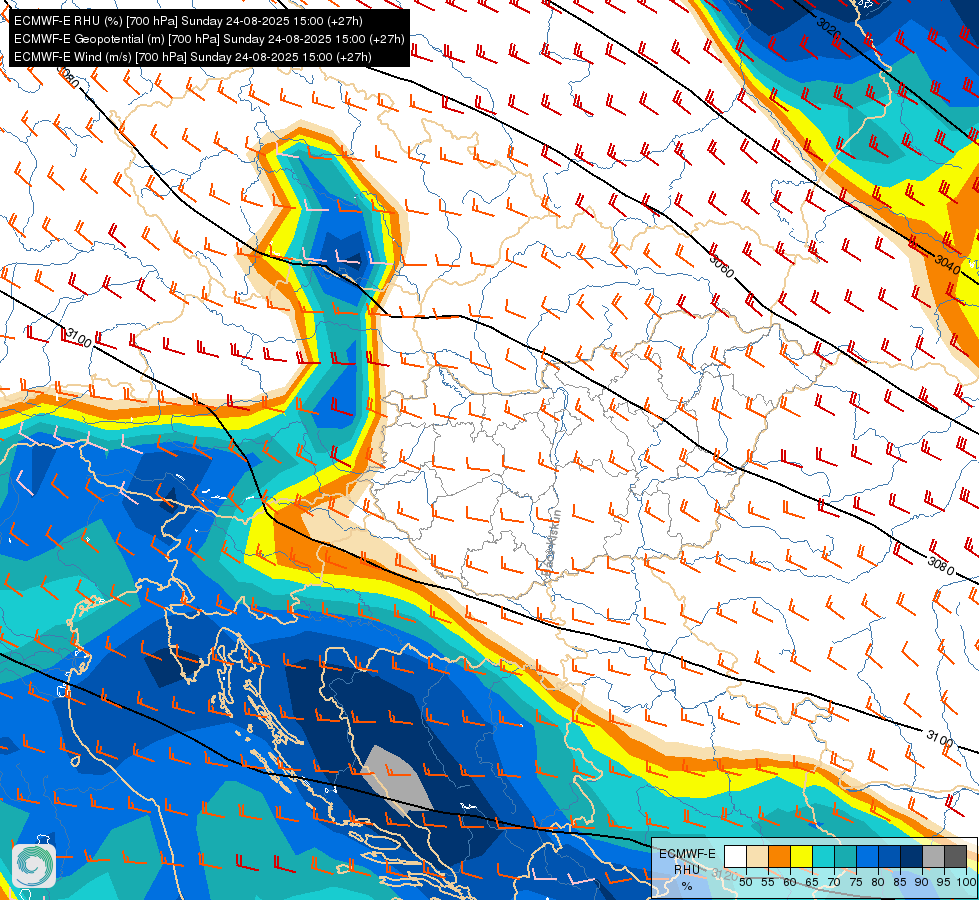The image size is (979, 900).
Task: Click the faint 3120 label inside legend
Action: coord(724,874)
